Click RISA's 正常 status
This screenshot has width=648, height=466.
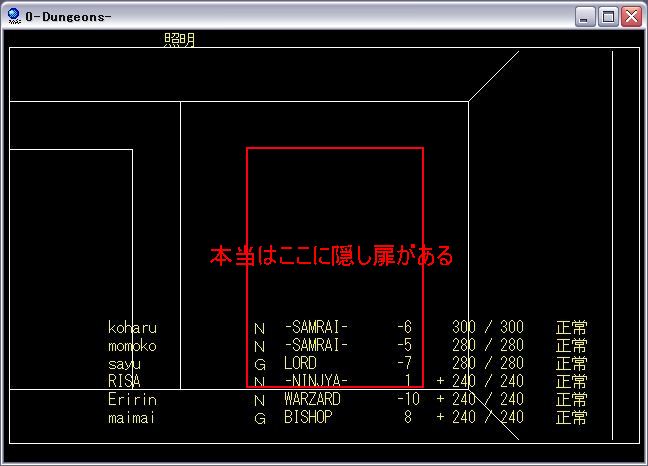tap(571, 381)
